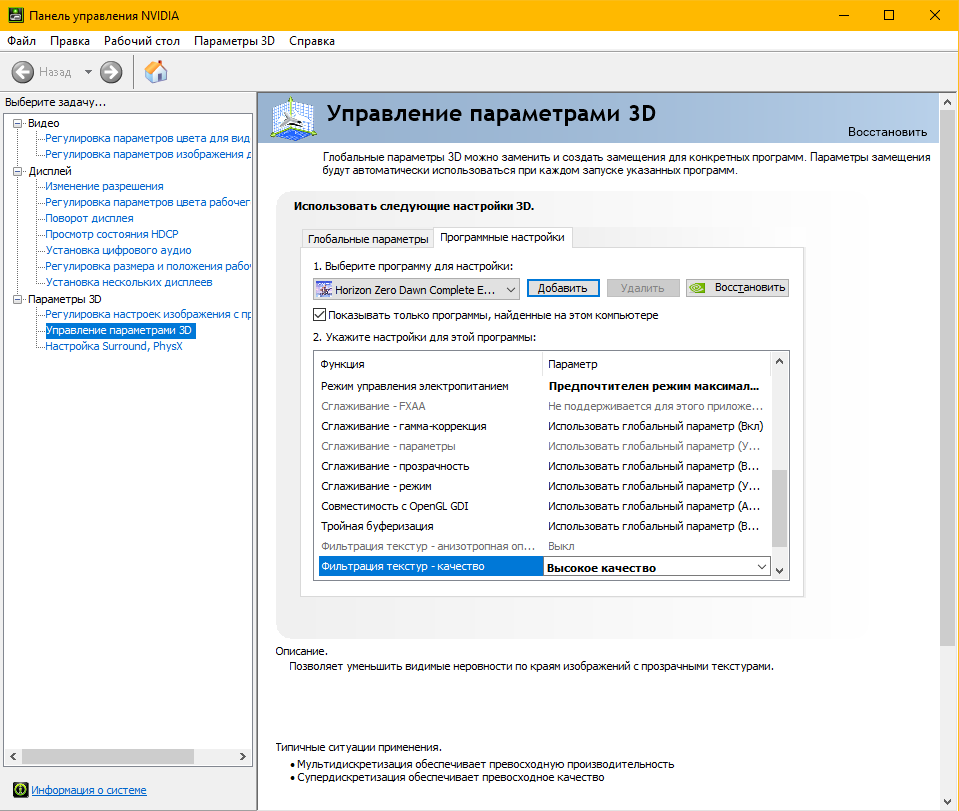Open the home page house icon
Screen dimensions: 959x811
156,72
